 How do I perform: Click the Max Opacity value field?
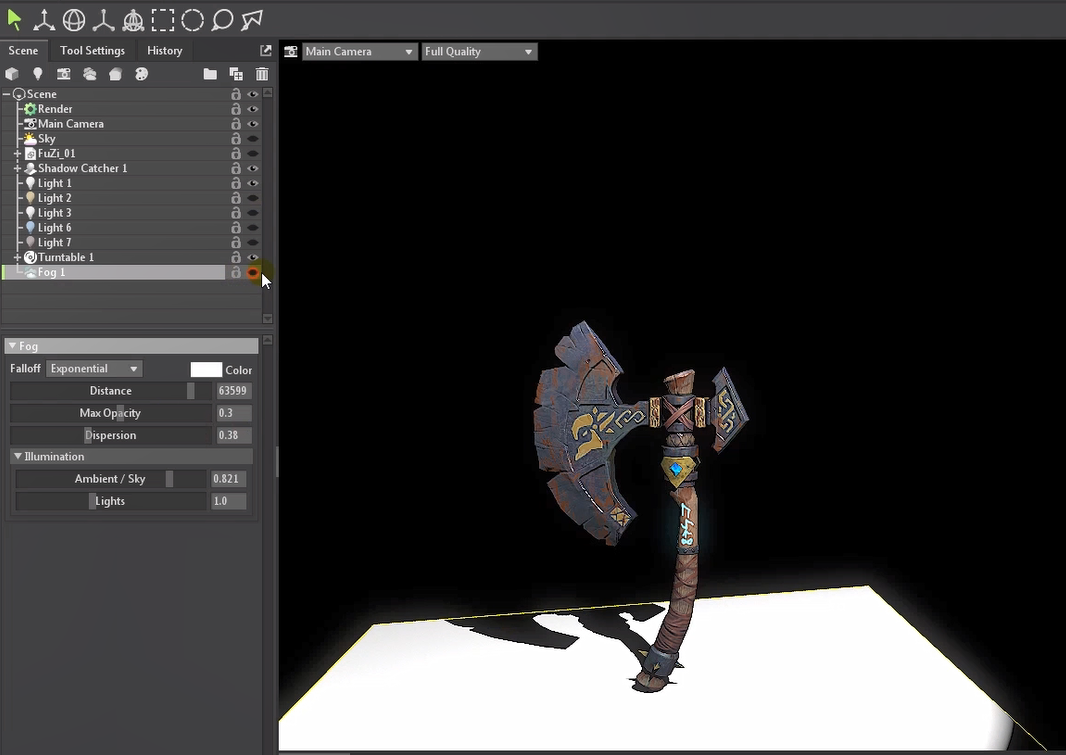click(x=233, y=413)
